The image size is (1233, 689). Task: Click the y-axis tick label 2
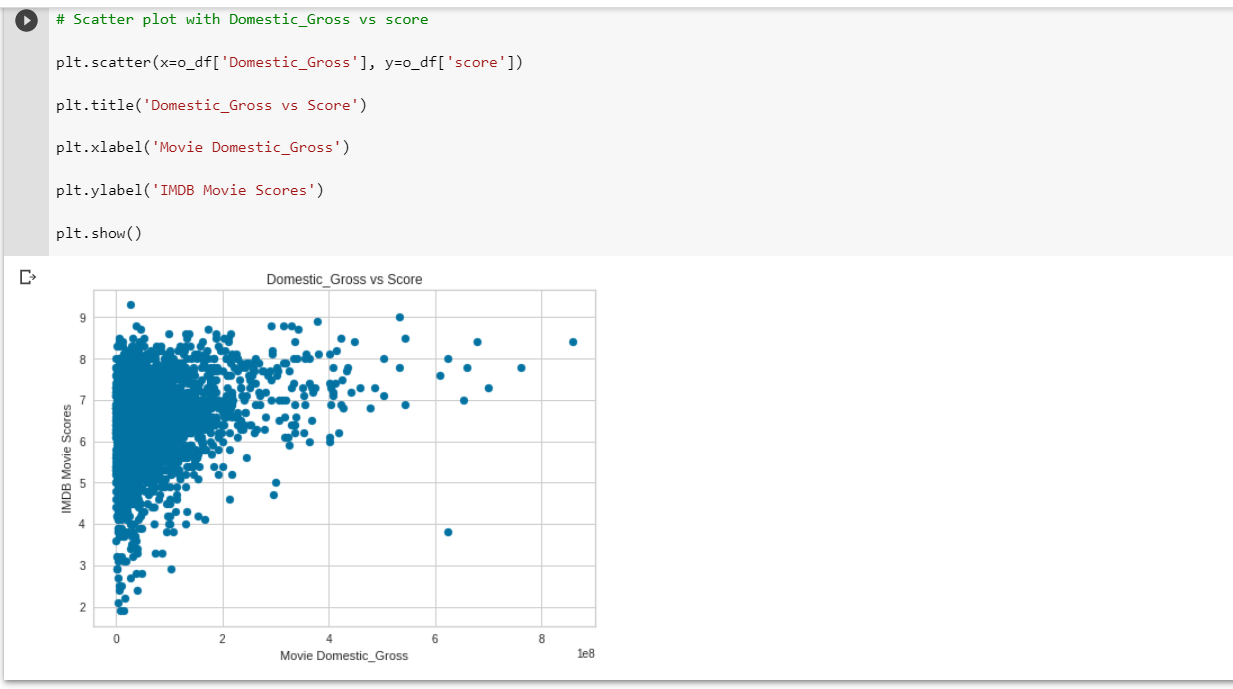[83, 607]
